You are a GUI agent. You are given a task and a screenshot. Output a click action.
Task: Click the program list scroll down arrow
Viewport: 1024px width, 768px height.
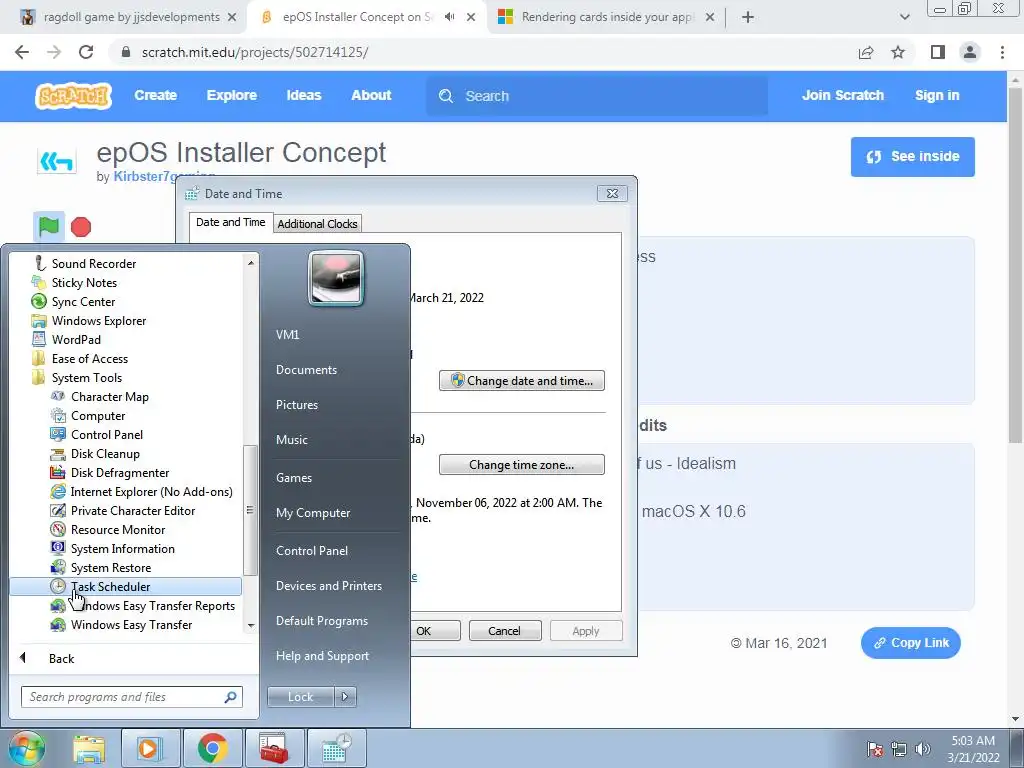(251, 626)
